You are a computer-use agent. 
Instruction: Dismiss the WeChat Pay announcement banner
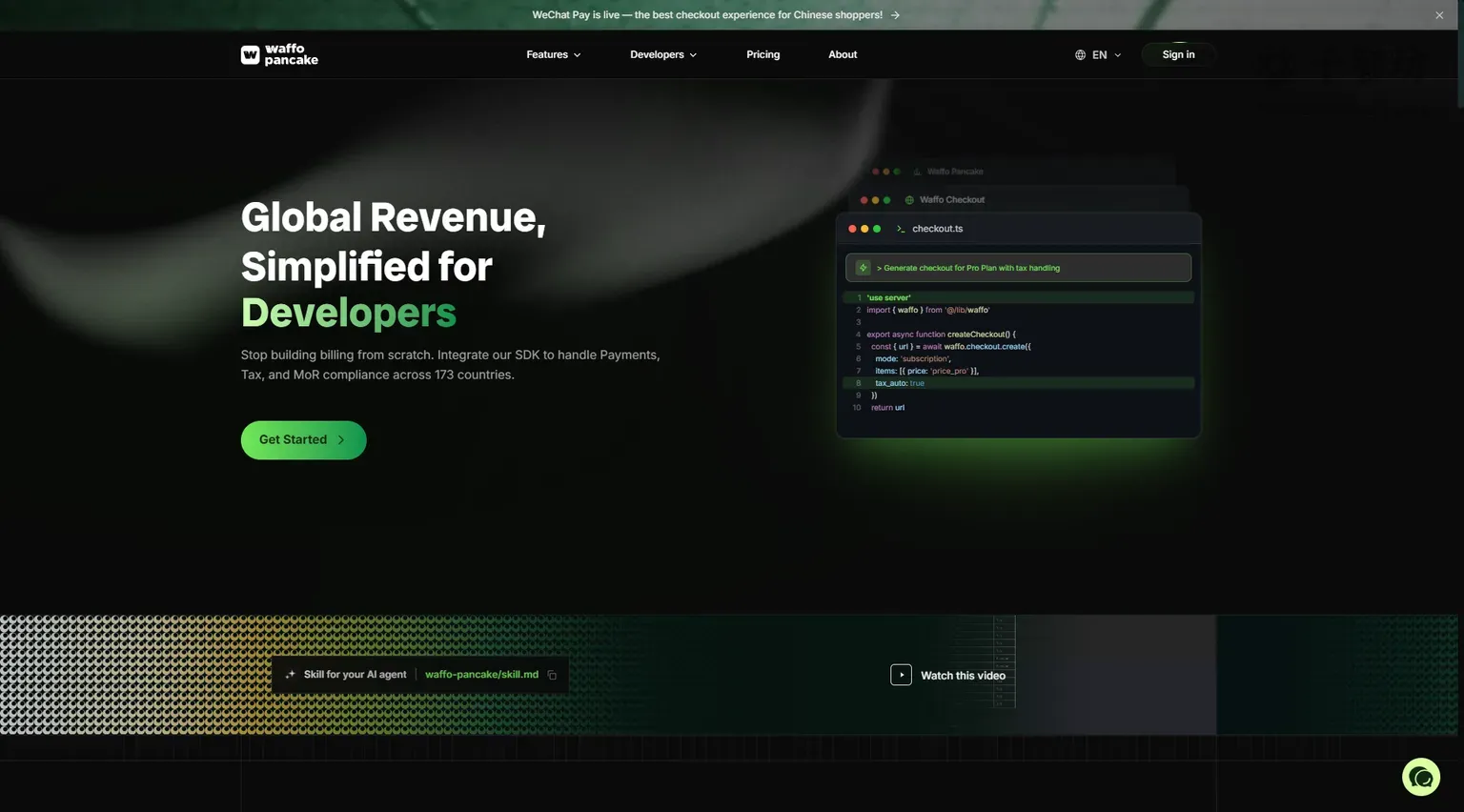pos(1439,15)
